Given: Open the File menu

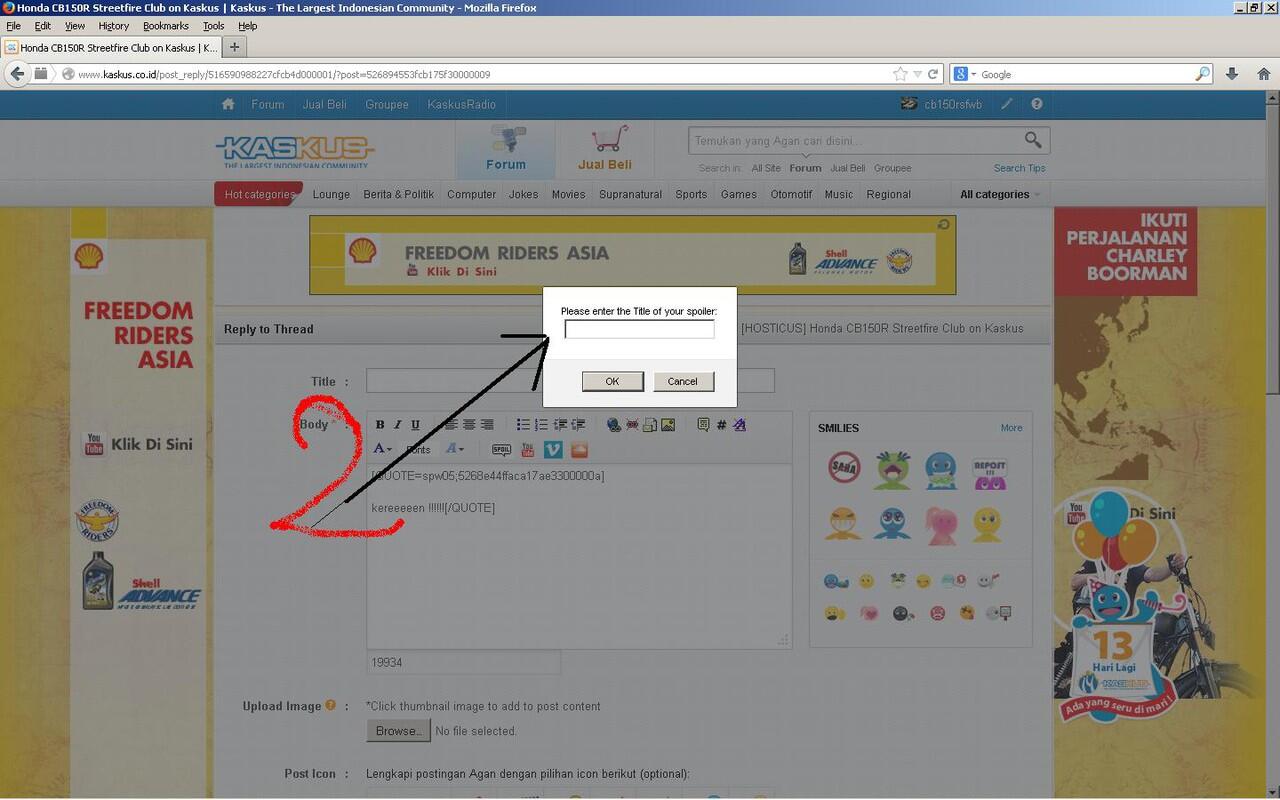Looking at the screenshot, I should 13,26.
